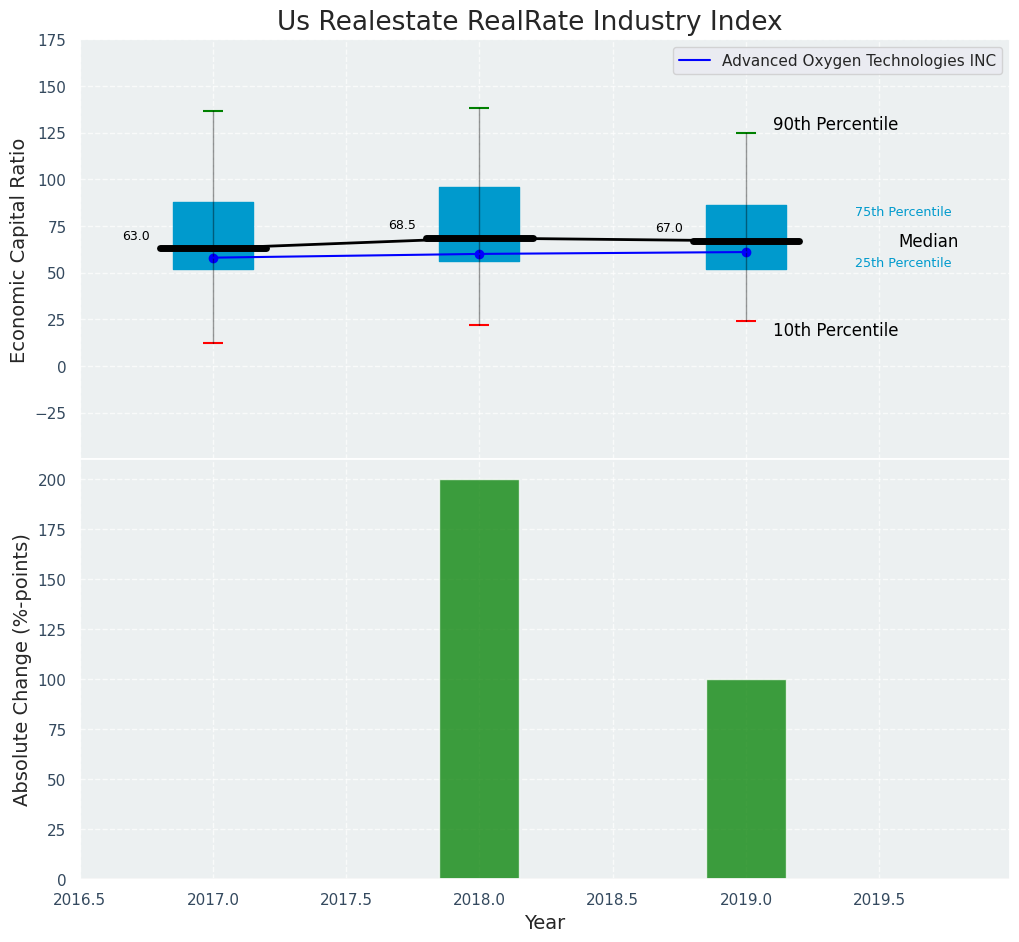Click the Advanced Oxygen Technologies INC legend entry
Viewport: 1019px width, 942px height.
(858, 61)
